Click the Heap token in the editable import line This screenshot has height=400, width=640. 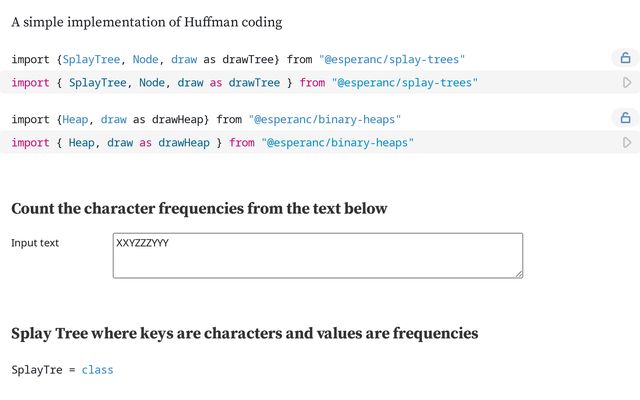[82, 143]
